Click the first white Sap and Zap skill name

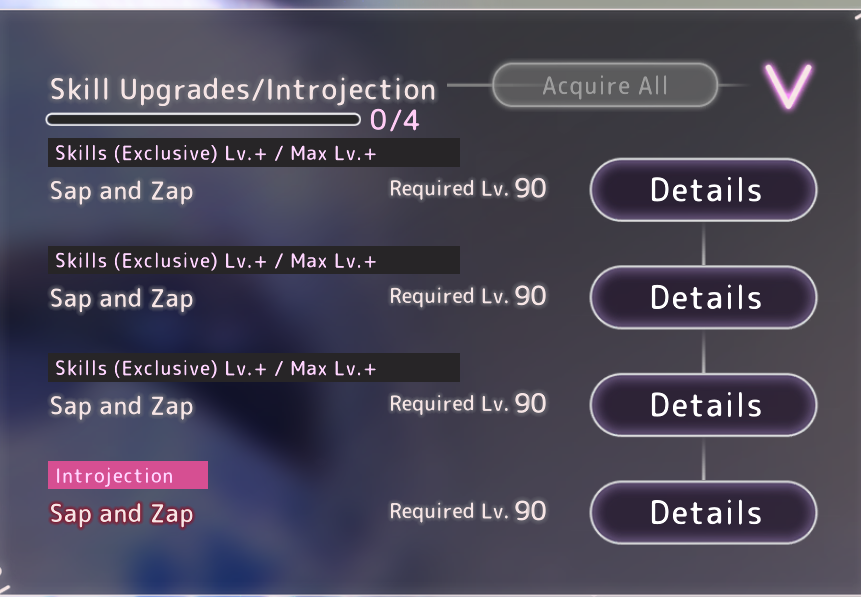(121, 191)
